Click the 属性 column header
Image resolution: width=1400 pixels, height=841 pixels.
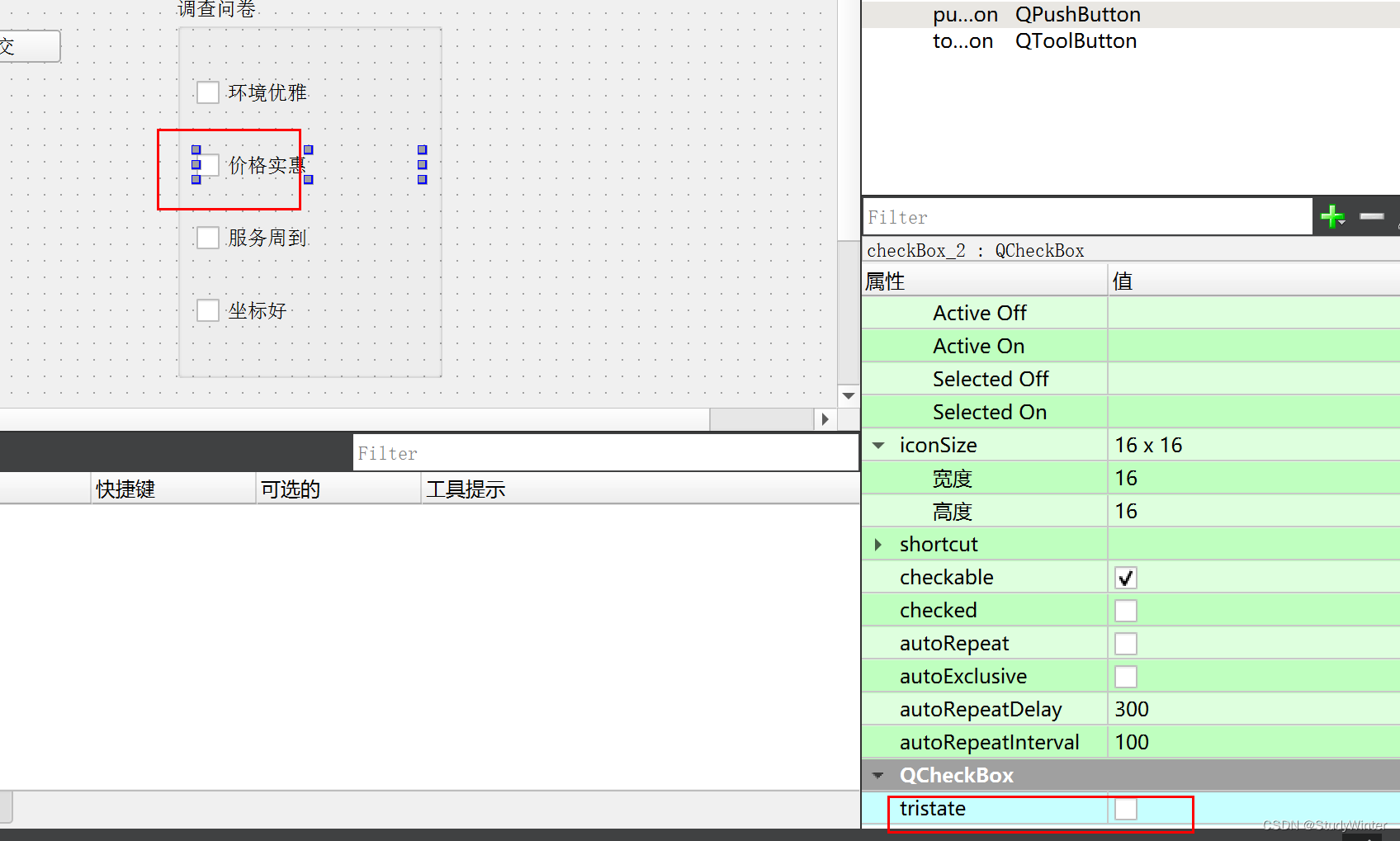click(x=985, y=281)
